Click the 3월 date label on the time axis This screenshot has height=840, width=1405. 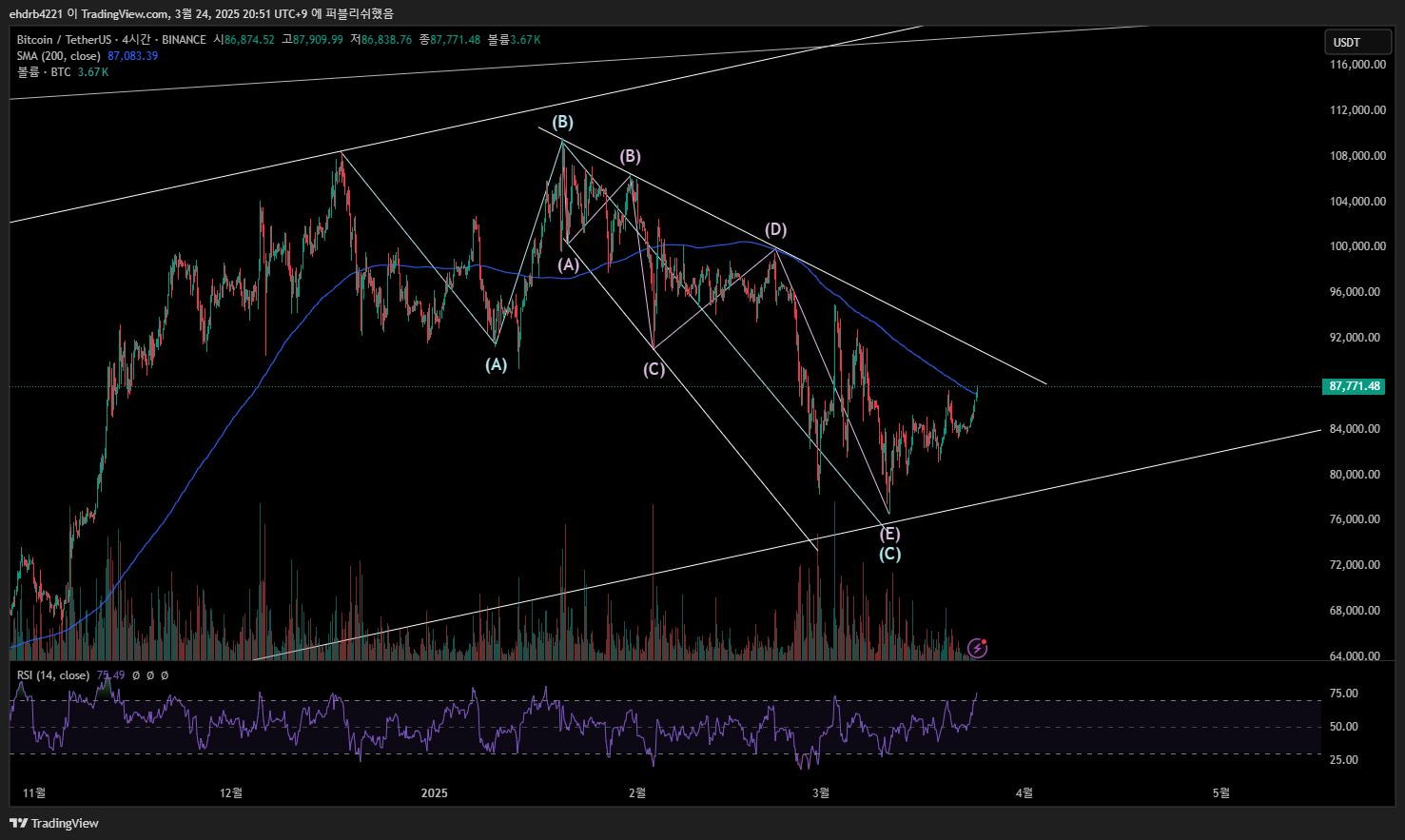tap(821, 793)
